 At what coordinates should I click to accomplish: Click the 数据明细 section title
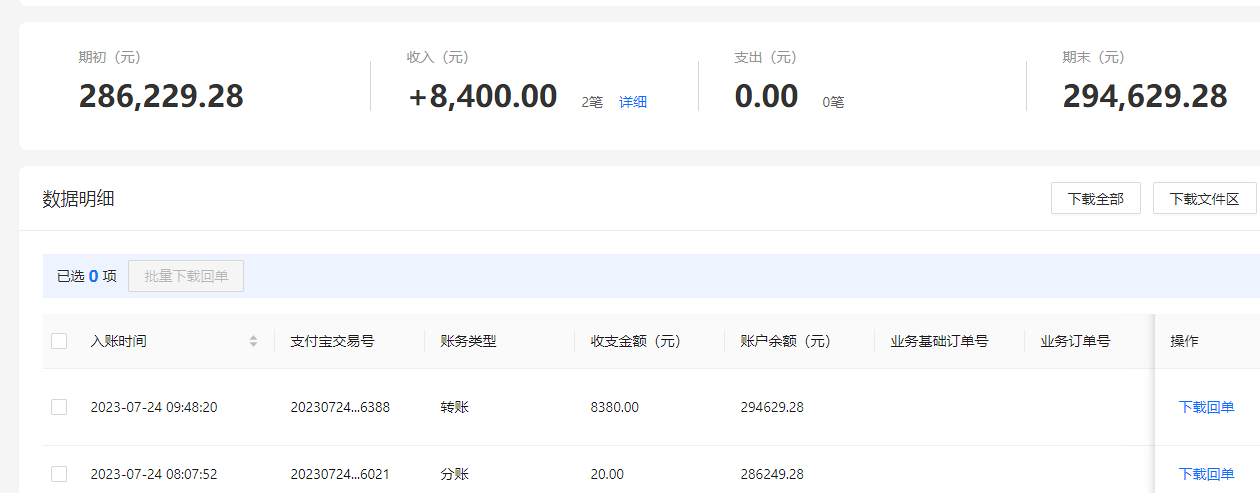(78, 198)
